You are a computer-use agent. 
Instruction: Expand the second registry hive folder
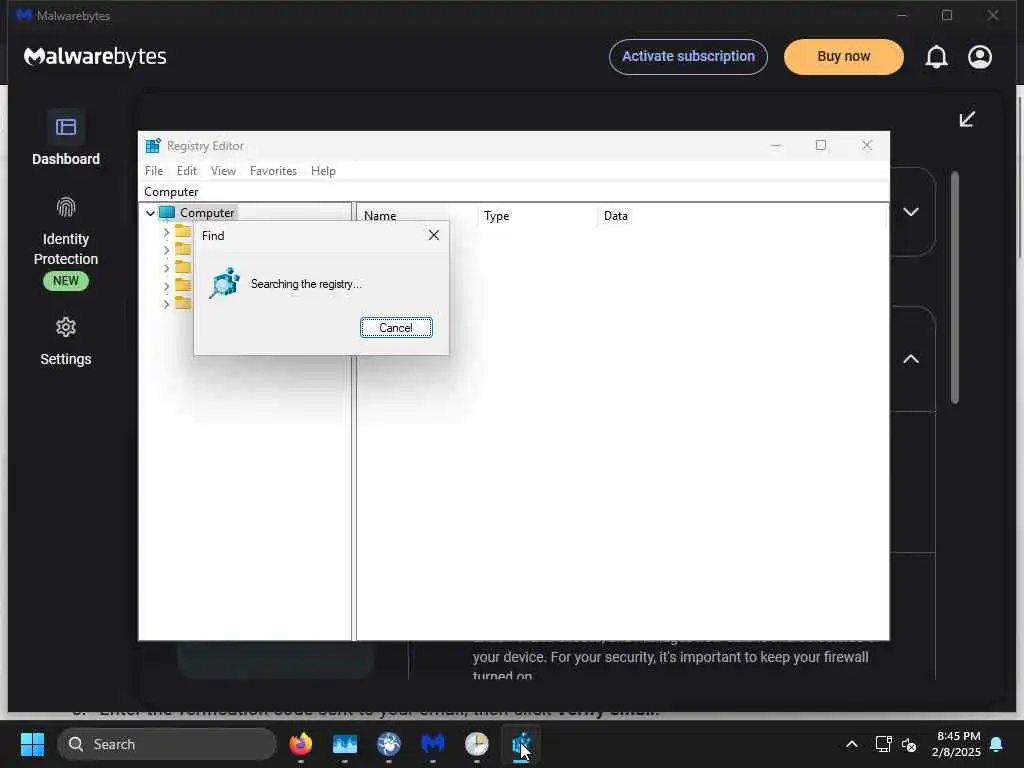(167, 250)
